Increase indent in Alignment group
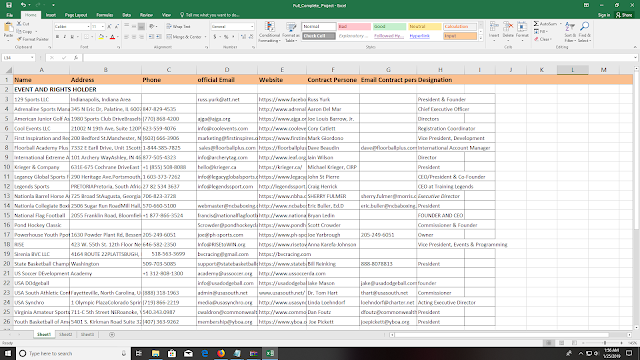 point(158,37)
